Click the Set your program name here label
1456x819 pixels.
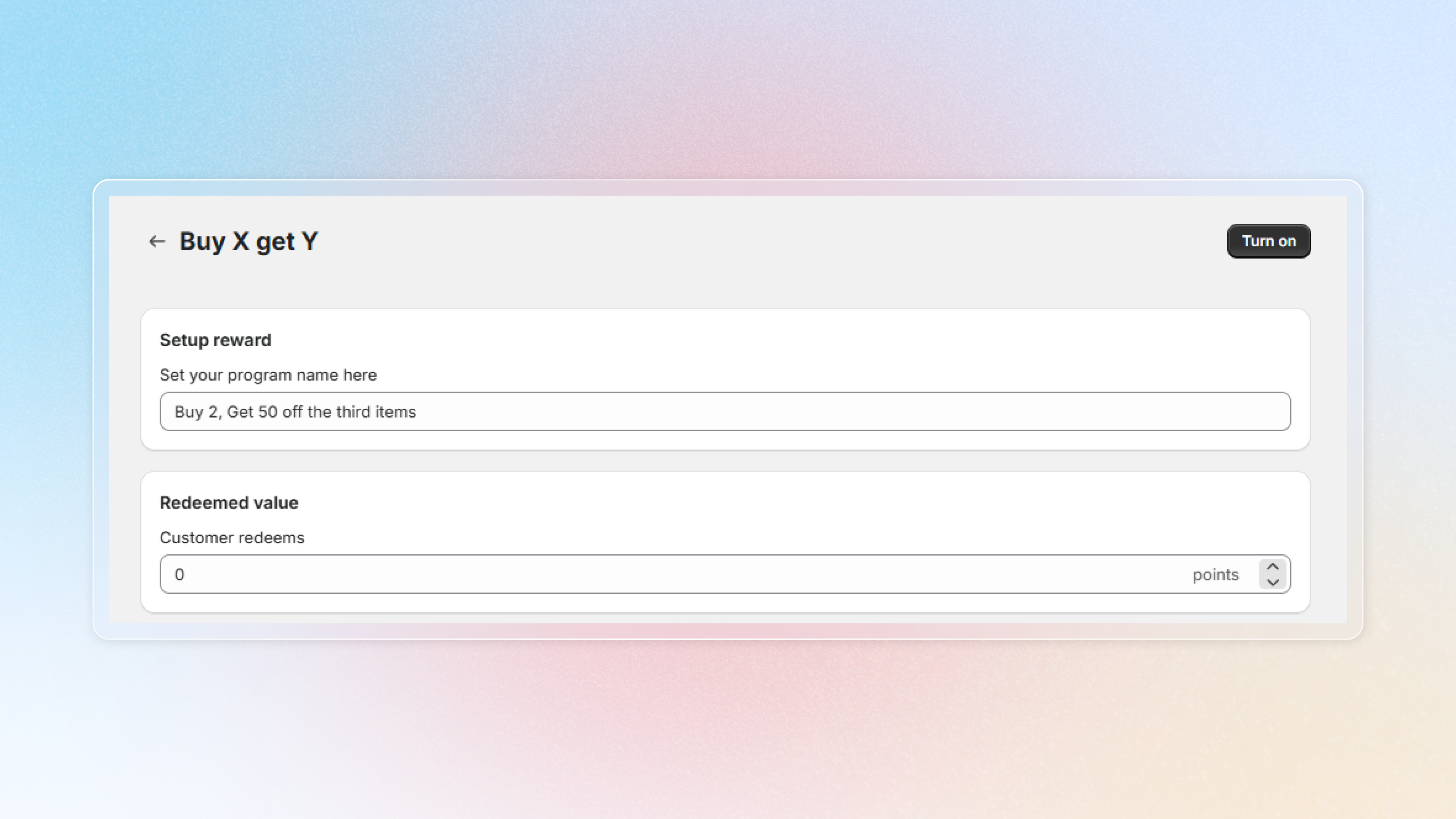tap(268, 375)
